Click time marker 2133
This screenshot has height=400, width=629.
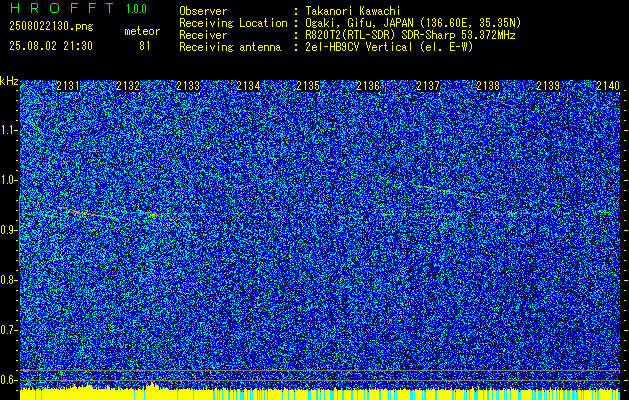[x=188, y=86]
